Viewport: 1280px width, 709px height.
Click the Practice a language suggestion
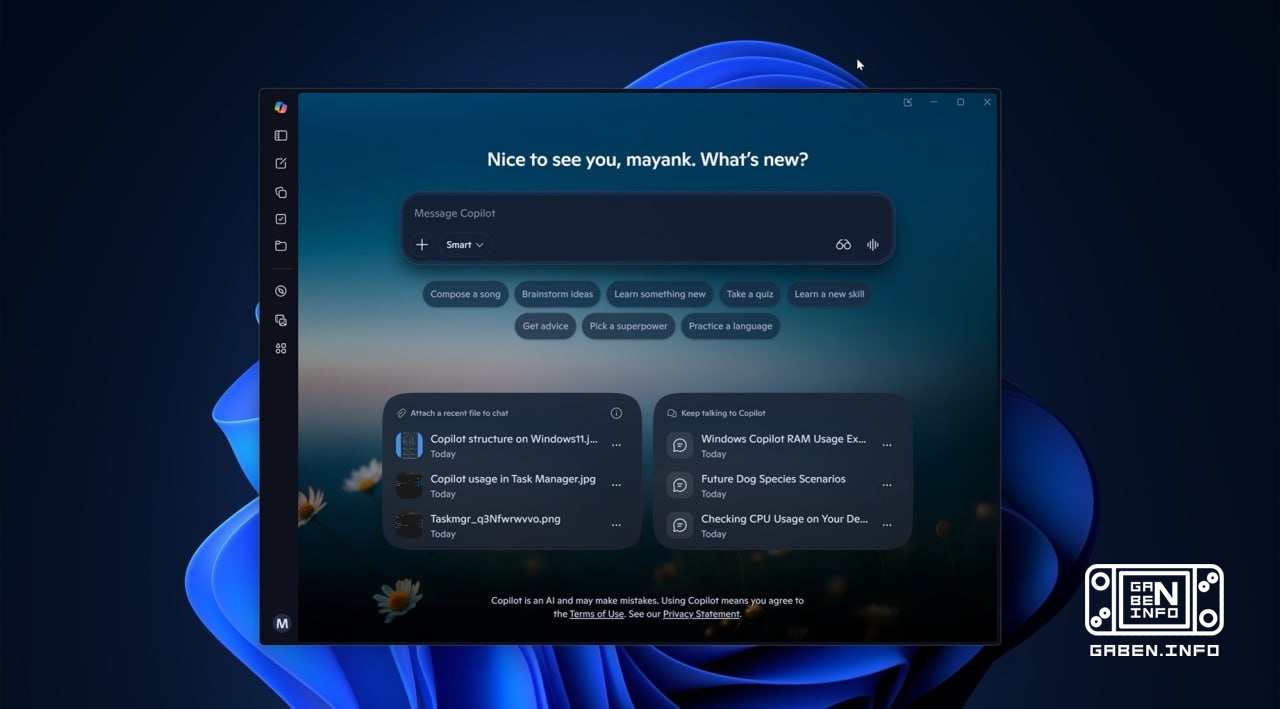[730, 326]
